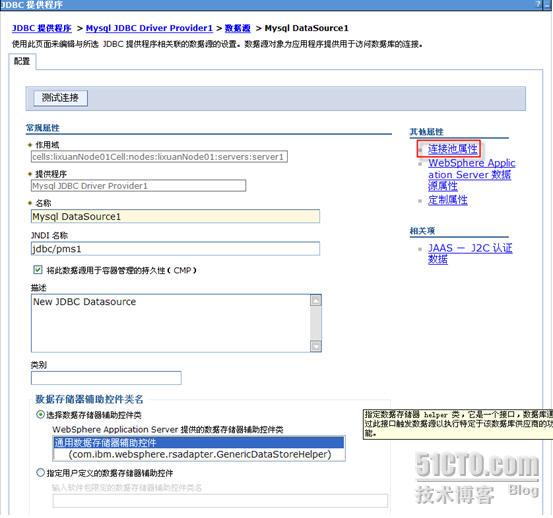Open Mysql JDBC Driver Provider1 breadcrumb link
553x518 pixels.
(149, 28)
